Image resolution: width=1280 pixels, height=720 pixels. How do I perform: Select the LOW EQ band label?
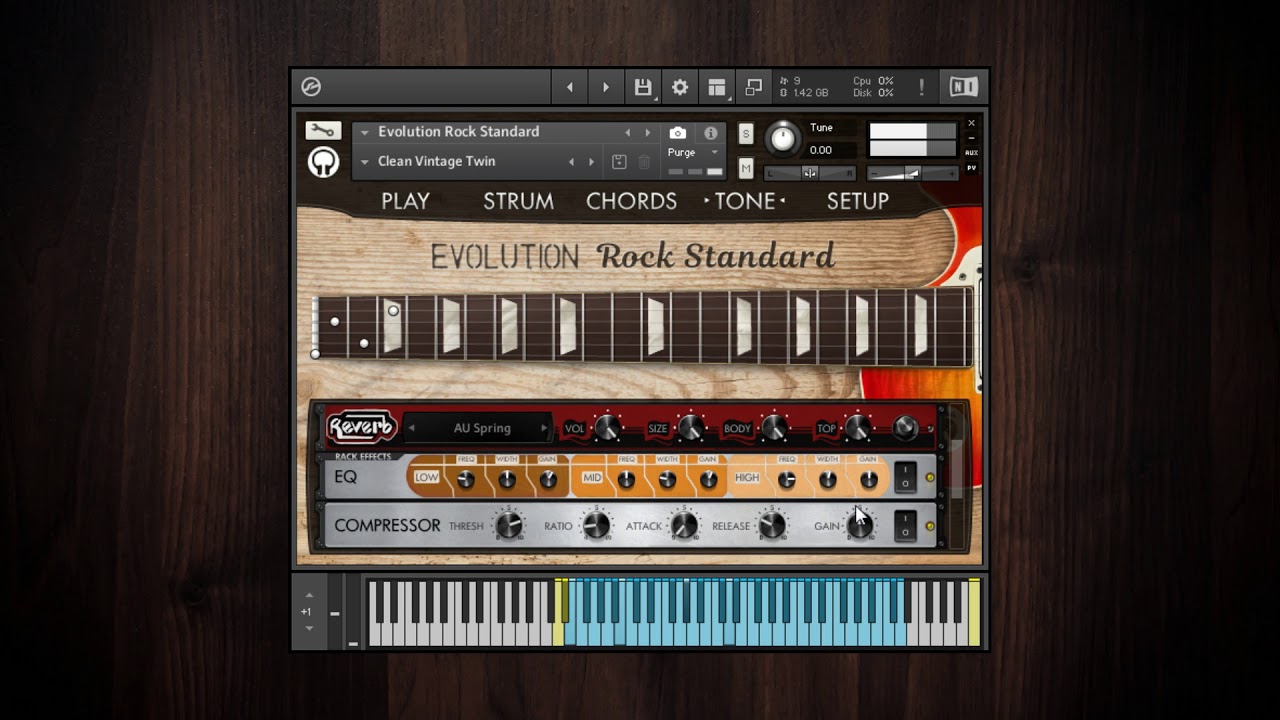427,477
